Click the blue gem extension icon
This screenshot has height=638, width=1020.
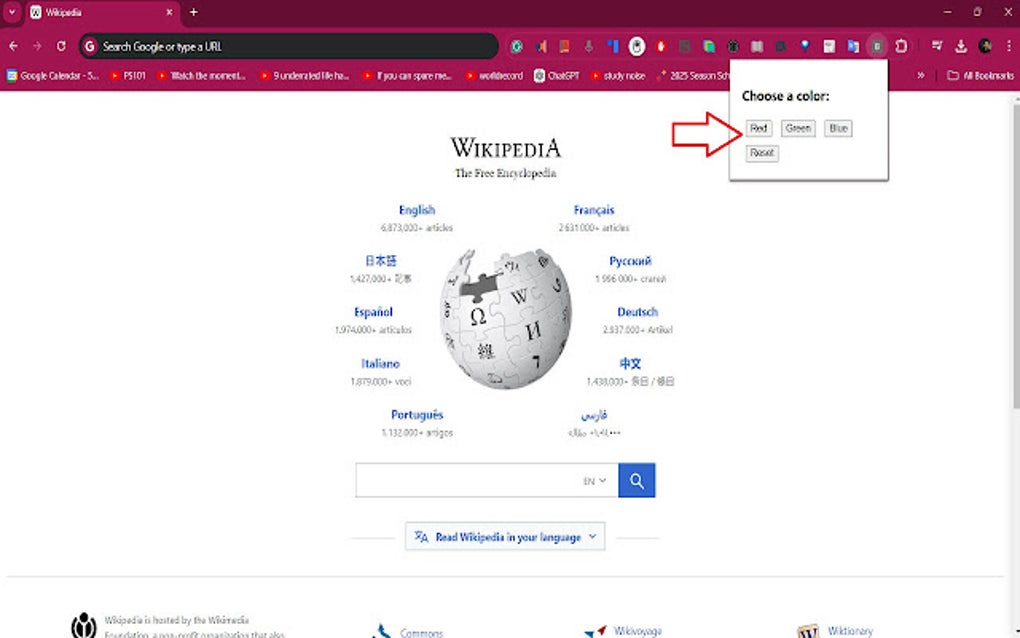pyautogui.click(x=805, y=46)
